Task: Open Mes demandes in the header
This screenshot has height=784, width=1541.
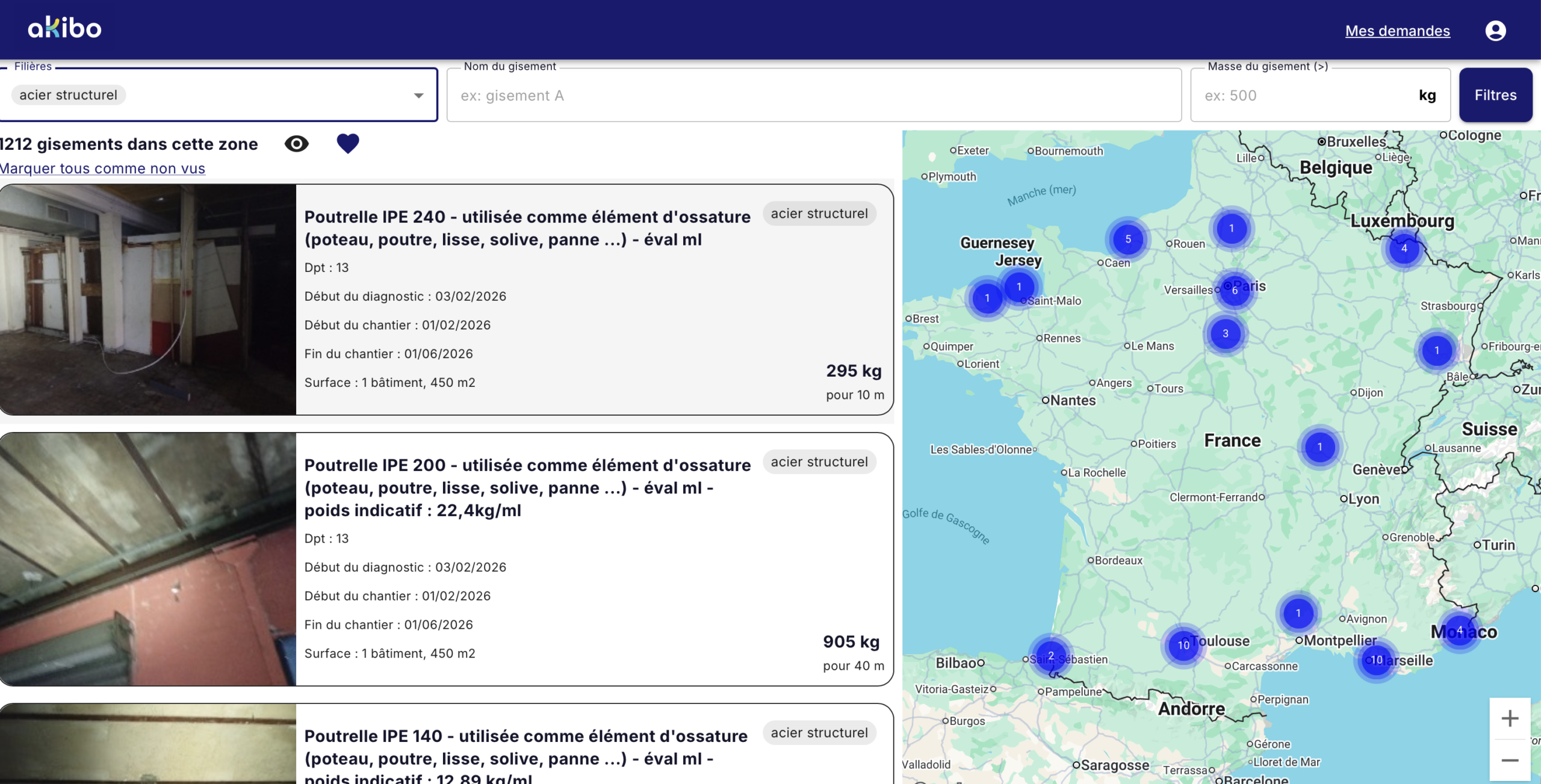Action: (1397, 31)
